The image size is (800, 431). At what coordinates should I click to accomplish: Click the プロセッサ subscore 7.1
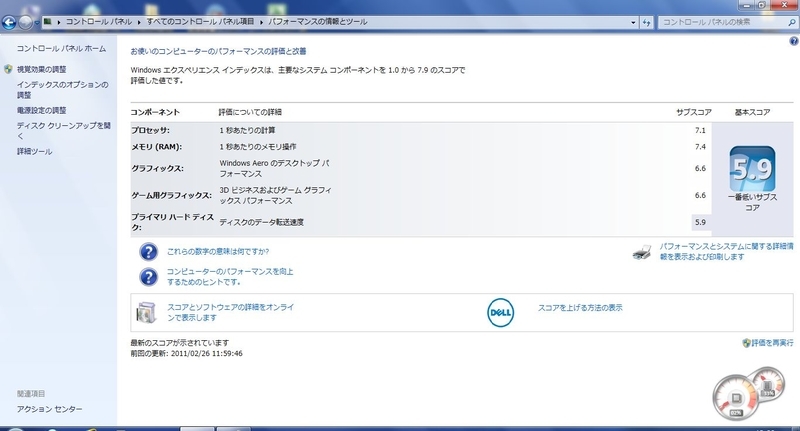point(700,131)
